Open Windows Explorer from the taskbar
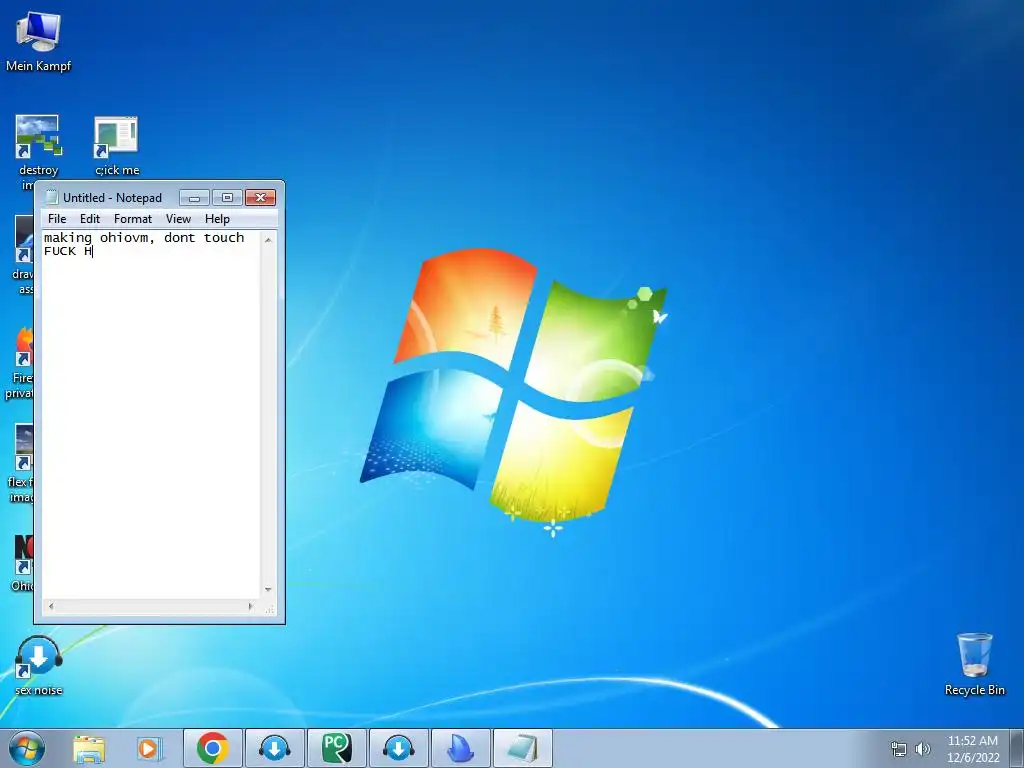 click(88, 749)
